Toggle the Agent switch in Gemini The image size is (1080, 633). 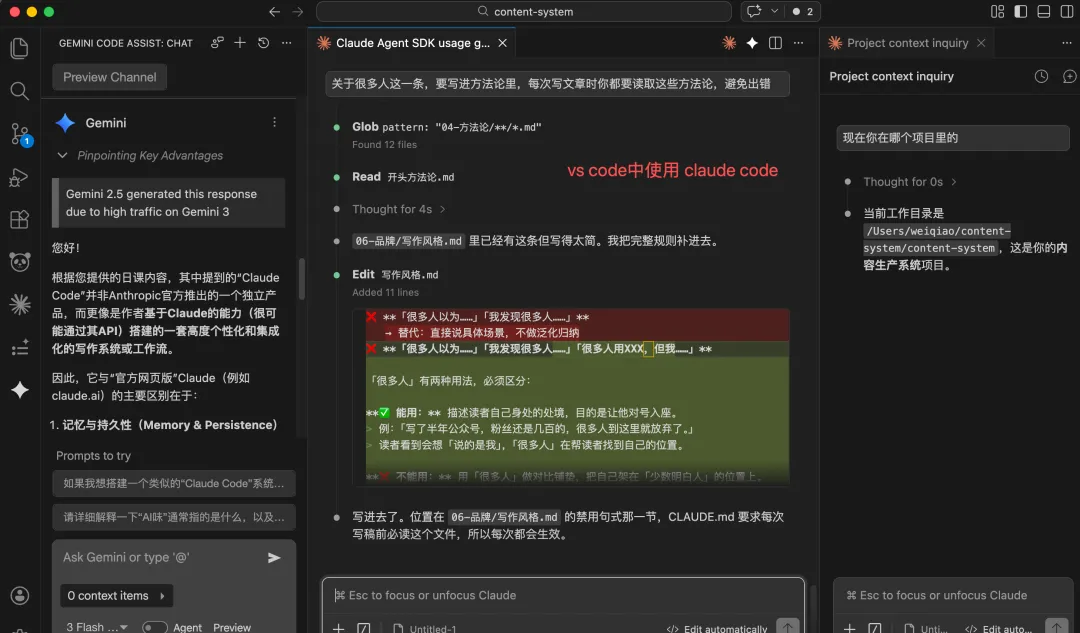pyautogui.click(x=154, y=627)
